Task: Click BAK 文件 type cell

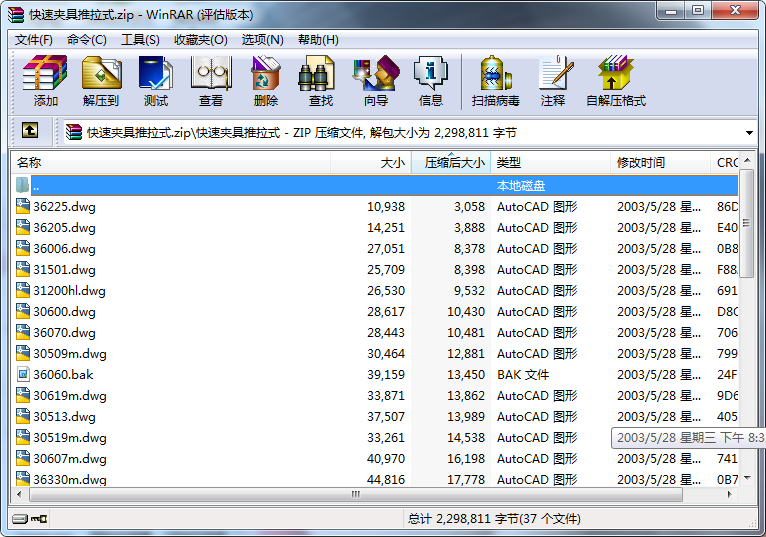Action: click(523, 375)
